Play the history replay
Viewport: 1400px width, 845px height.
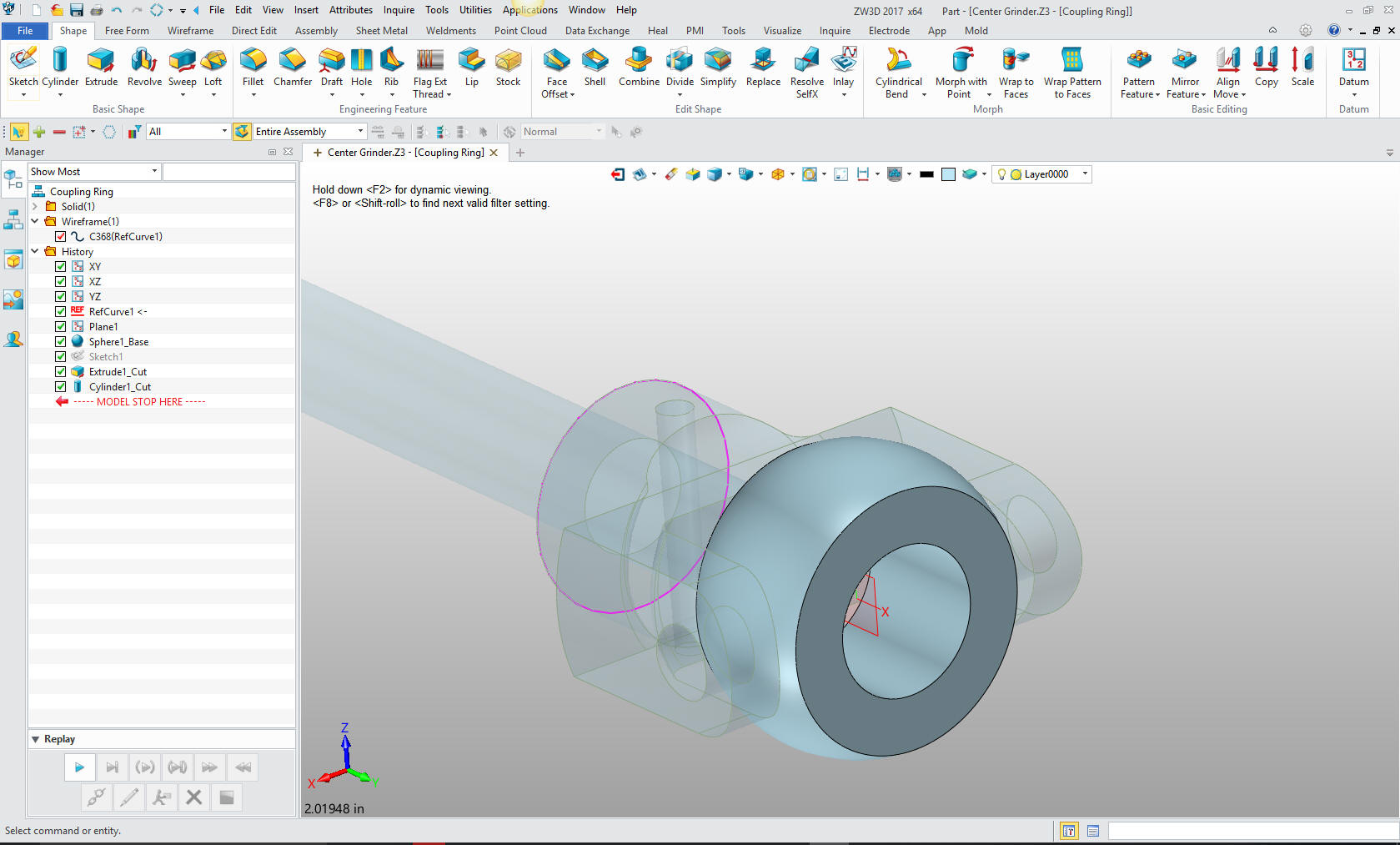click(79, 767)
